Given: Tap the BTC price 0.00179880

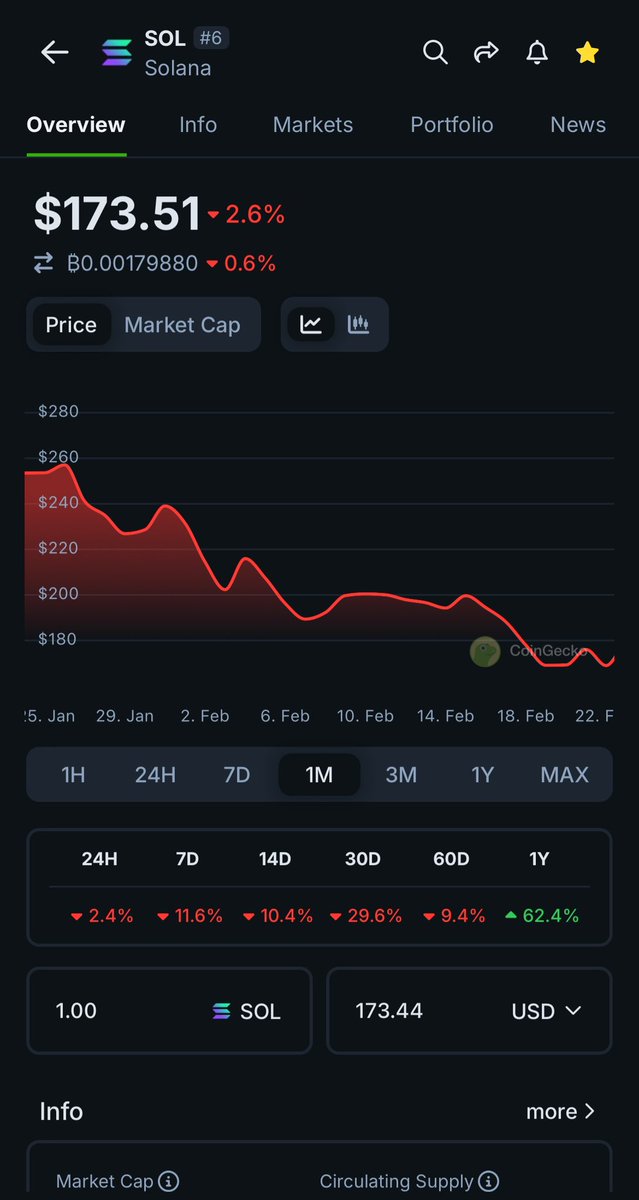Looking at the screenshot, I should pos(131,263).
